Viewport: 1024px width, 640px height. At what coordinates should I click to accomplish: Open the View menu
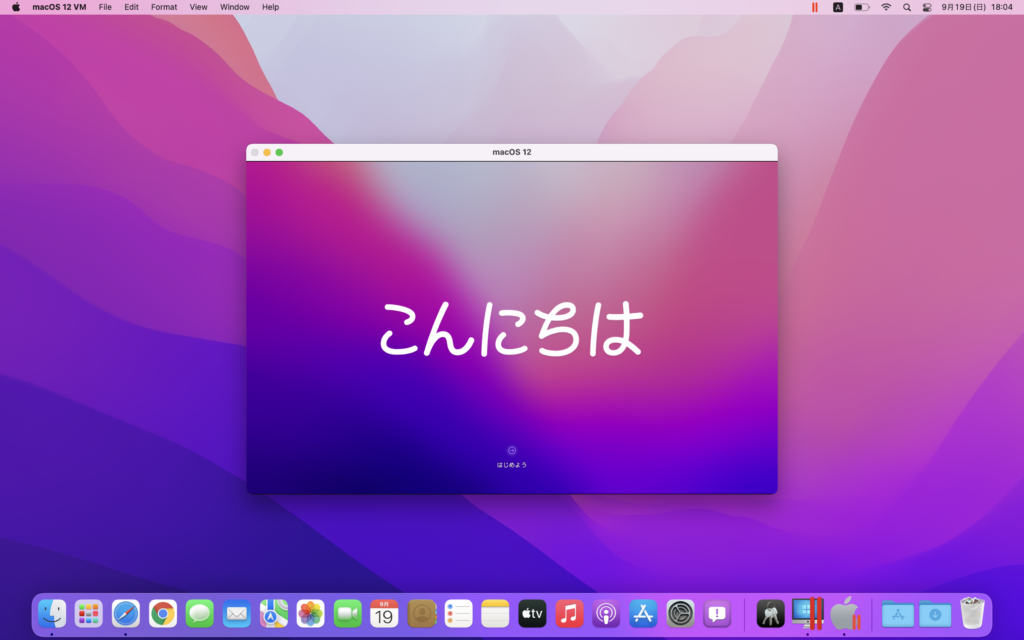[x=199, y=7]
